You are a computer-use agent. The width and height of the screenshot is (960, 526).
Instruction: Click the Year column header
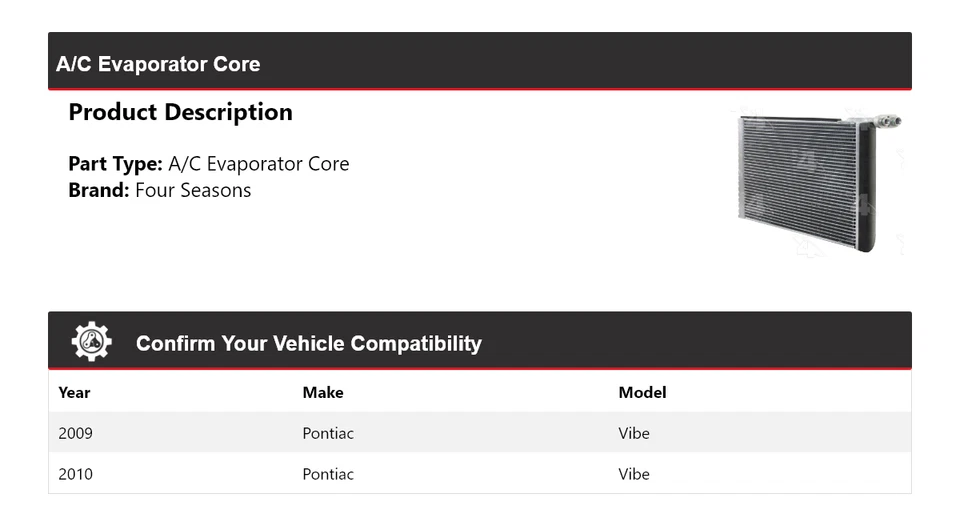74,392
